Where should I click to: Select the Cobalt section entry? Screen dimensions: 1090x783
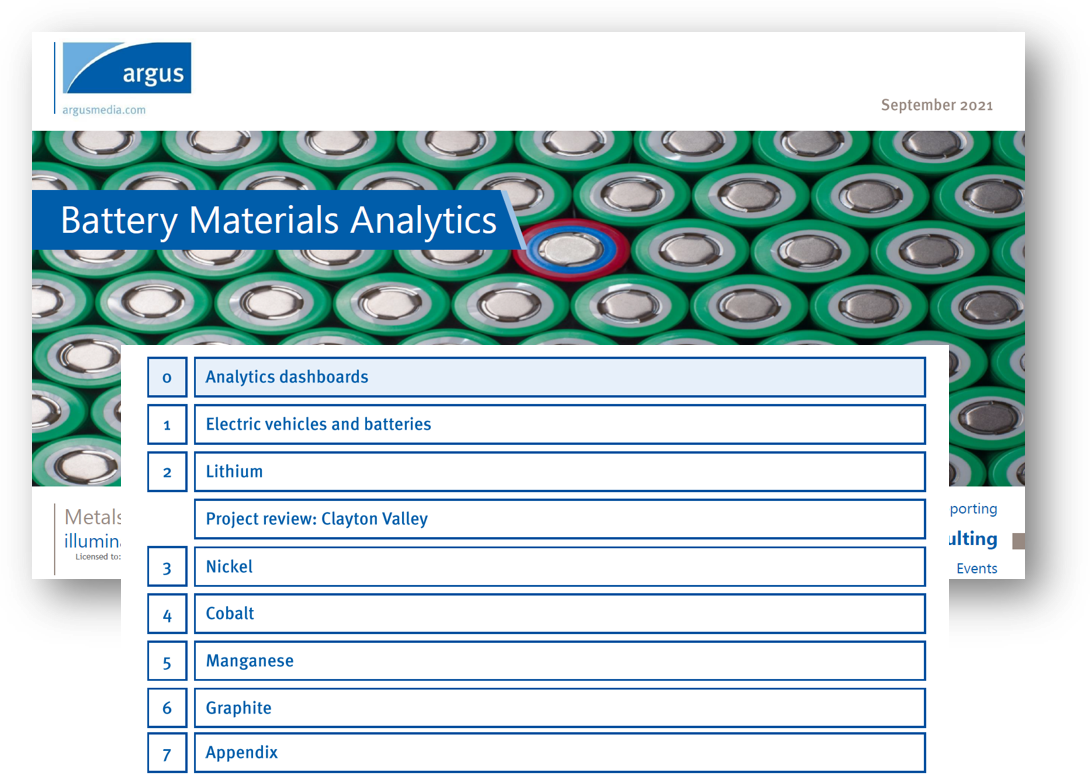coord(558,613)
